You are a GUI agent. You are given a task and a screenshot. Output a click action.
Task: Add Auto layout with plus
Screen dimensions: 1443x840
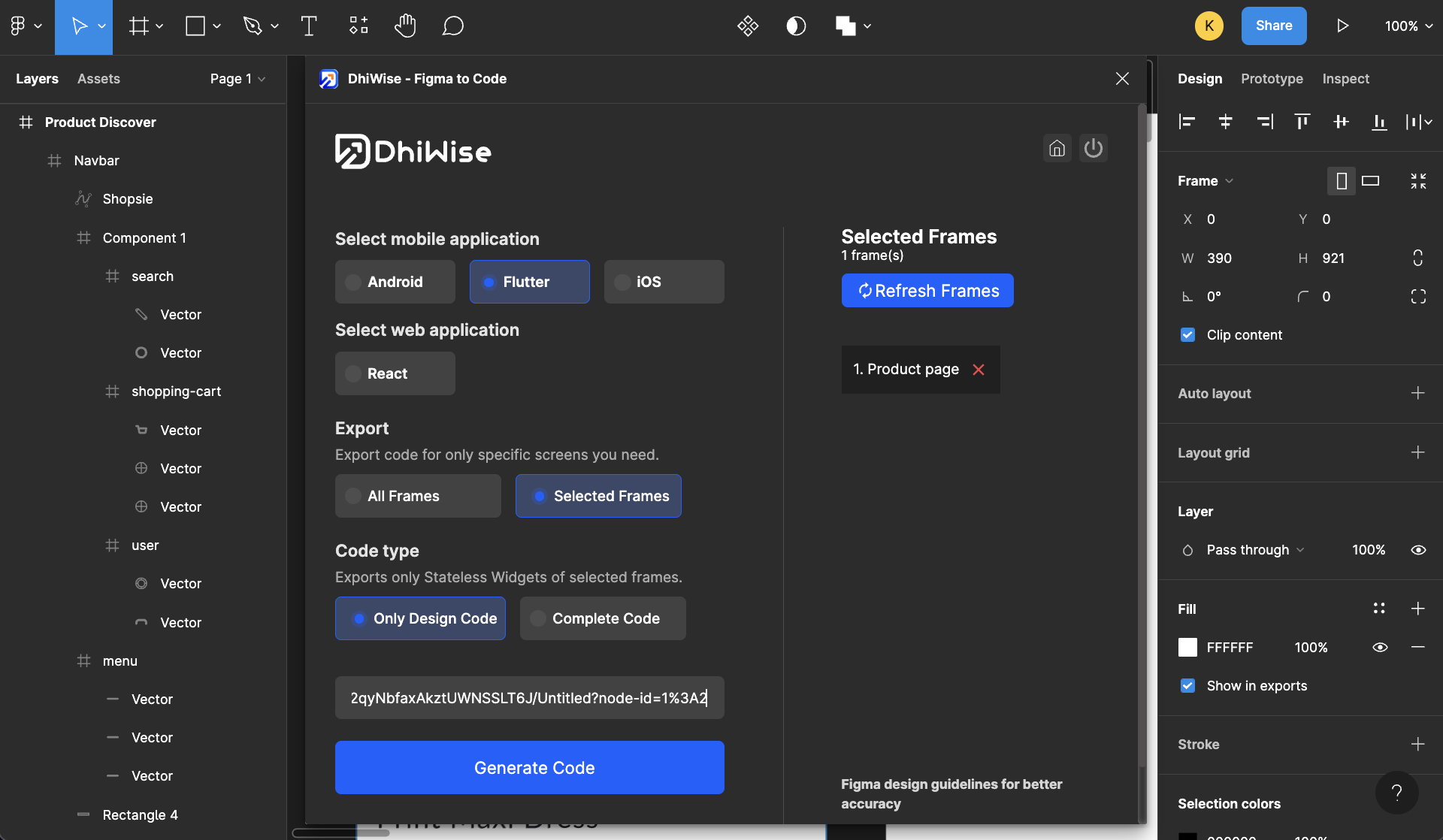tap(1417, 393)
